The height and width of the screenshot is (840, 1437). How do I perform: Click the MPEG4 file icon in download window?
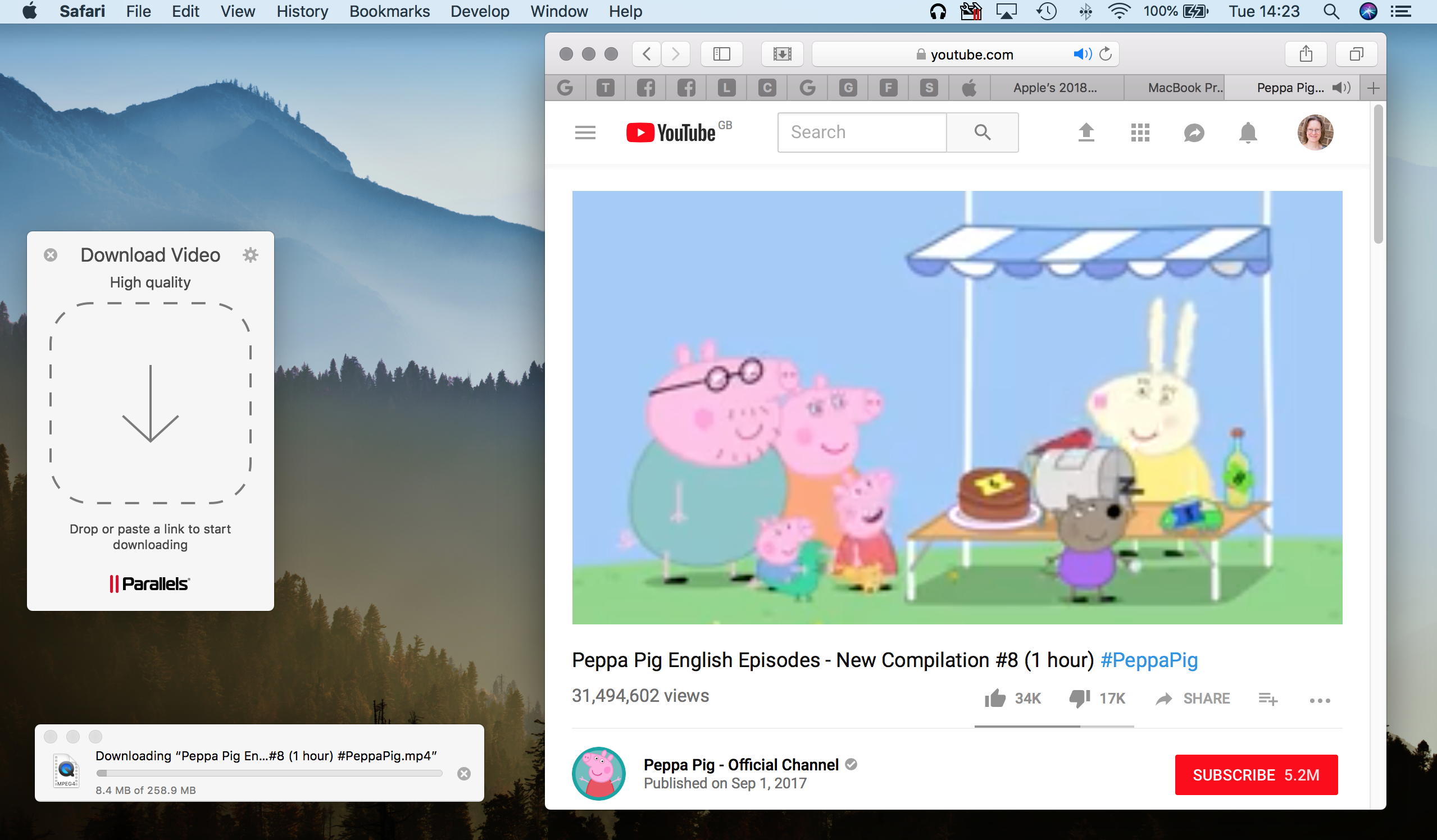point(66,770)
